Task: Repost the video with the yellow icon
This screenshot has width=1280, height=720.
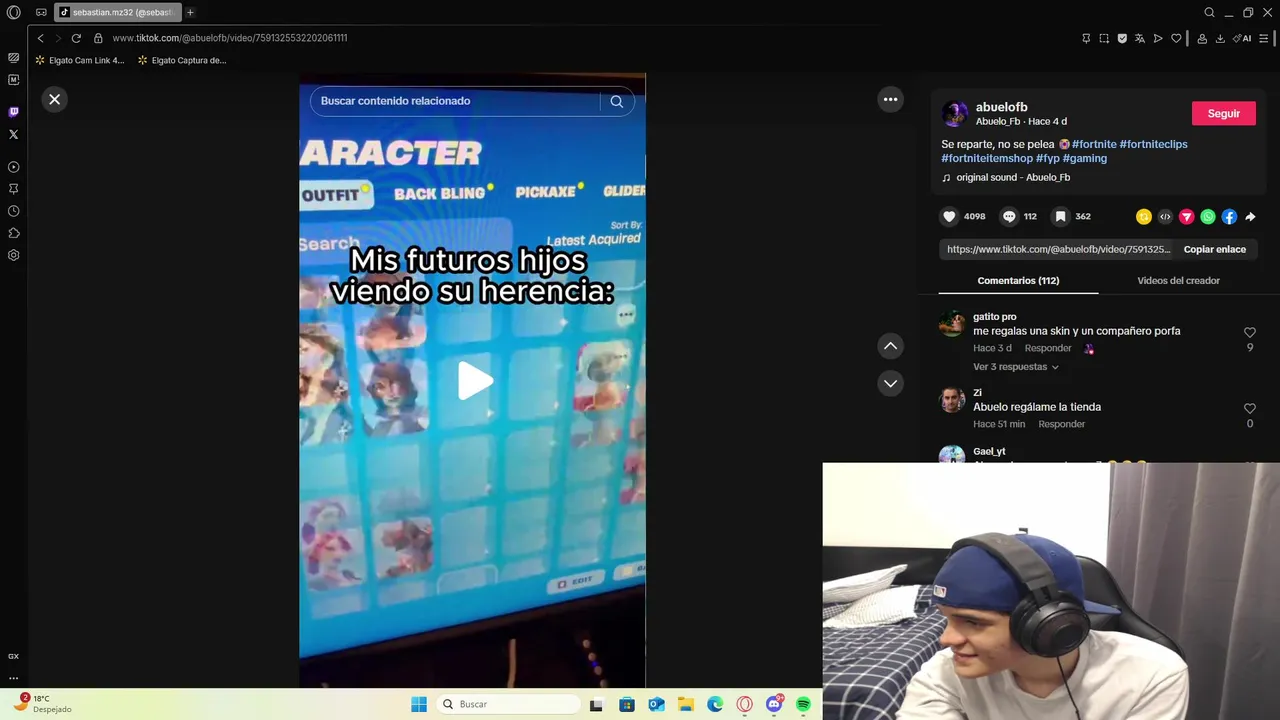Action: pos(1144,217)
